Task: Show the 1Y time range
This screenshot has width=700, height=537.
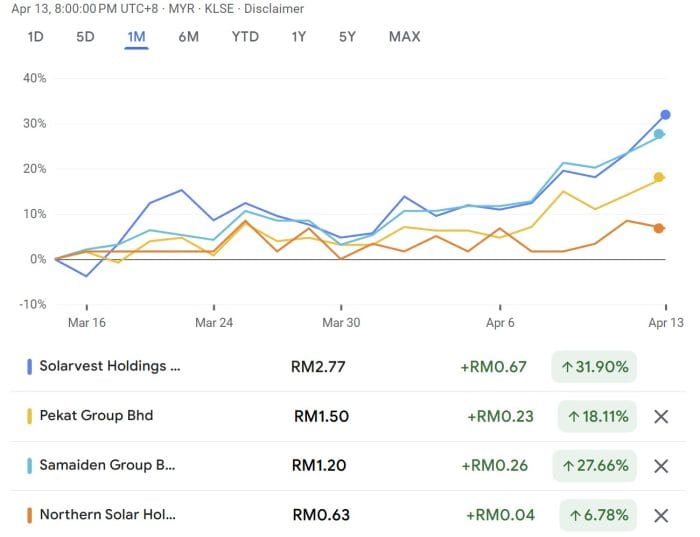Action: [x=299, y=37]
